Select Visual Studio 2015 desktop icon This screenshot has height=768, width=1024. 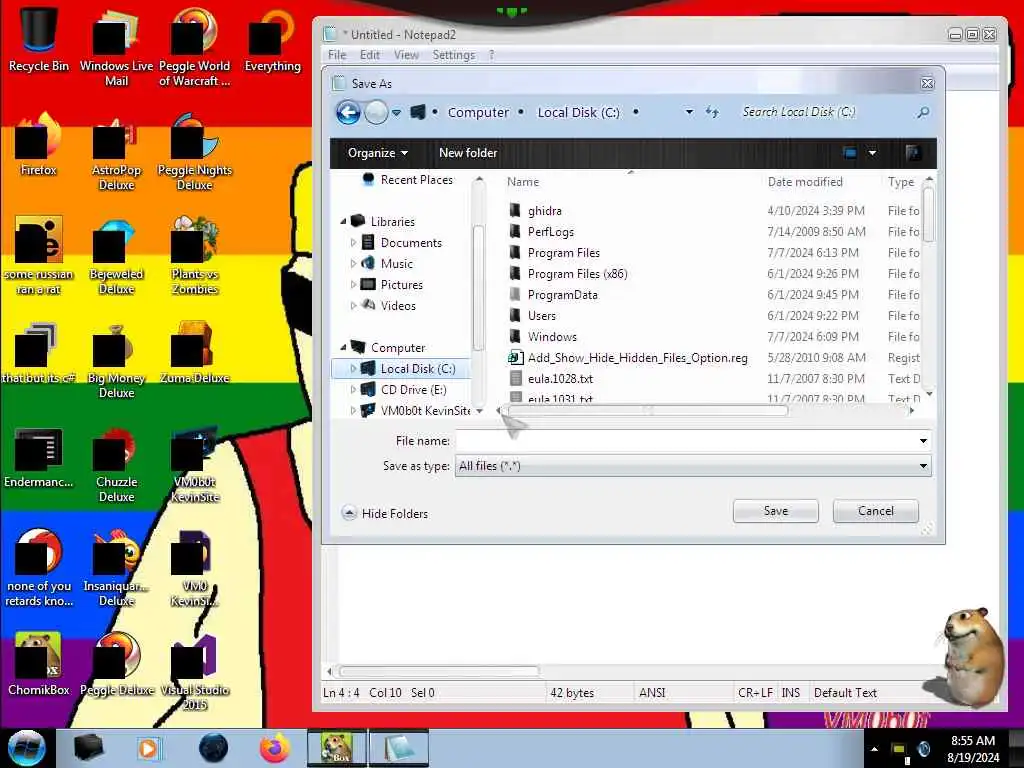click(195, 671)
